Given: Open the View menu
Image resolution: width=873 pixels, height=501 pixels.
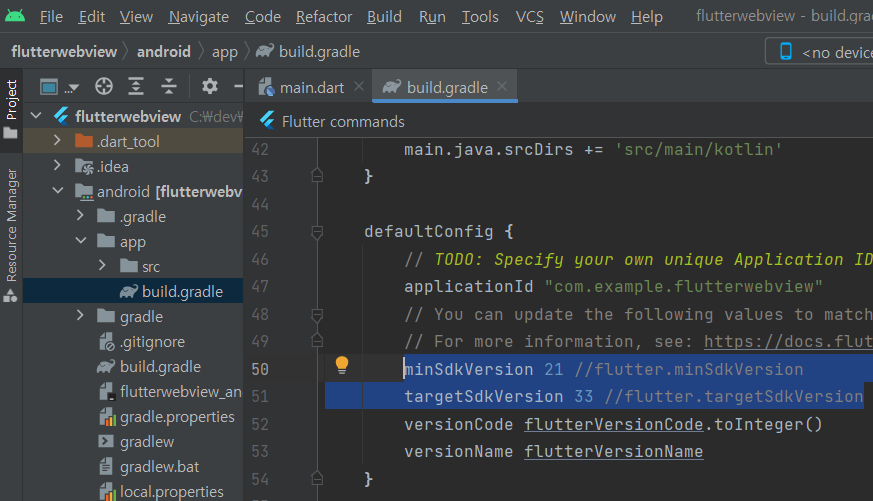Looking at the screenshot, I should [136, 17].
